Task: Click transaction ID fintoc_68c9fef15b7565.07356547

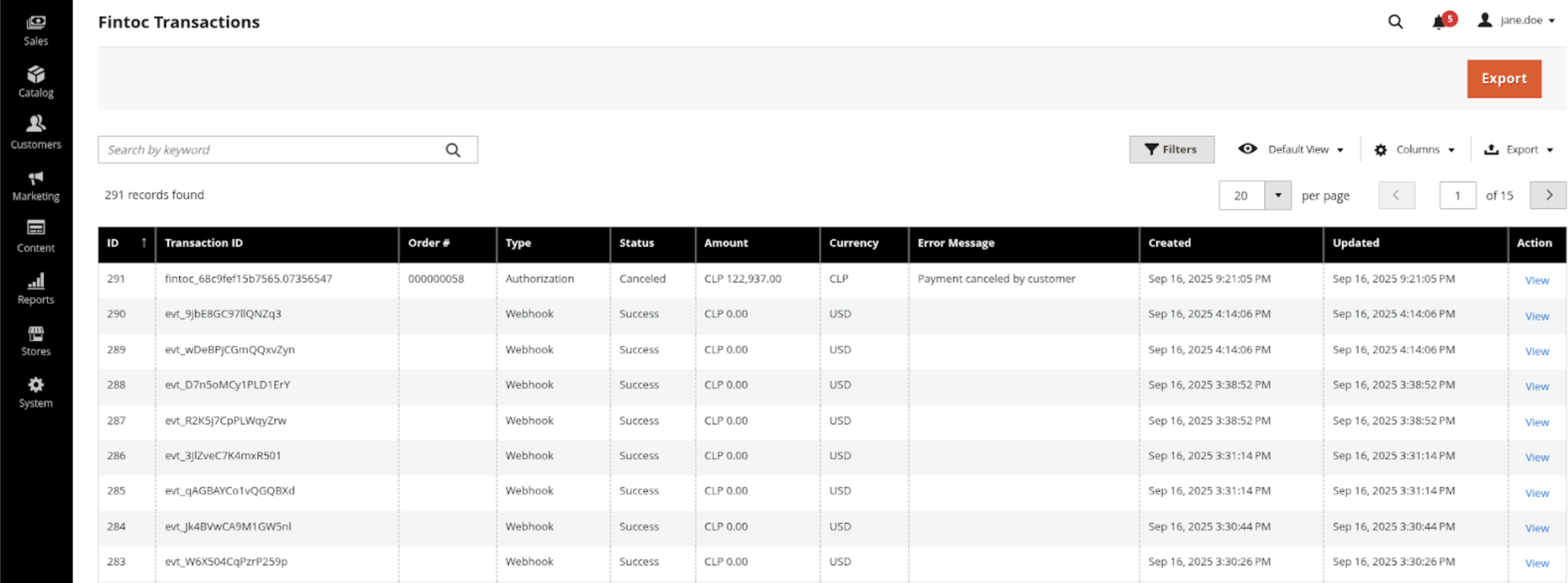Action: [248, 279]
